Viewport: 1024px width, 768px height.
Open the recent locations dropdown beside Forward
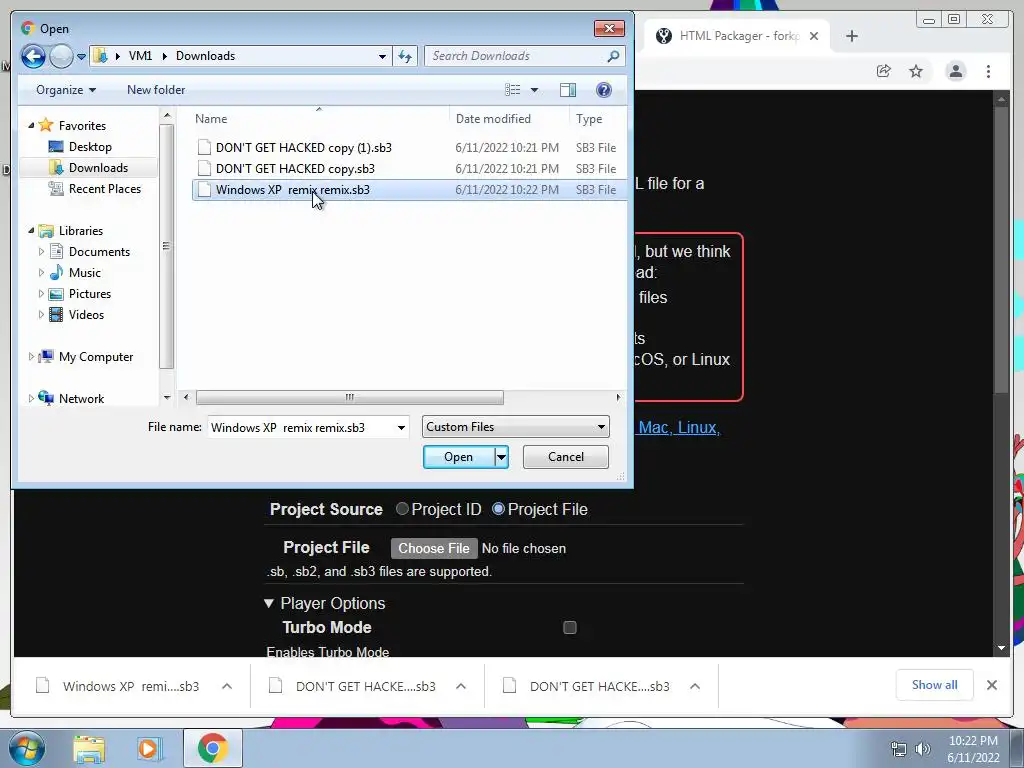point(82,57)
